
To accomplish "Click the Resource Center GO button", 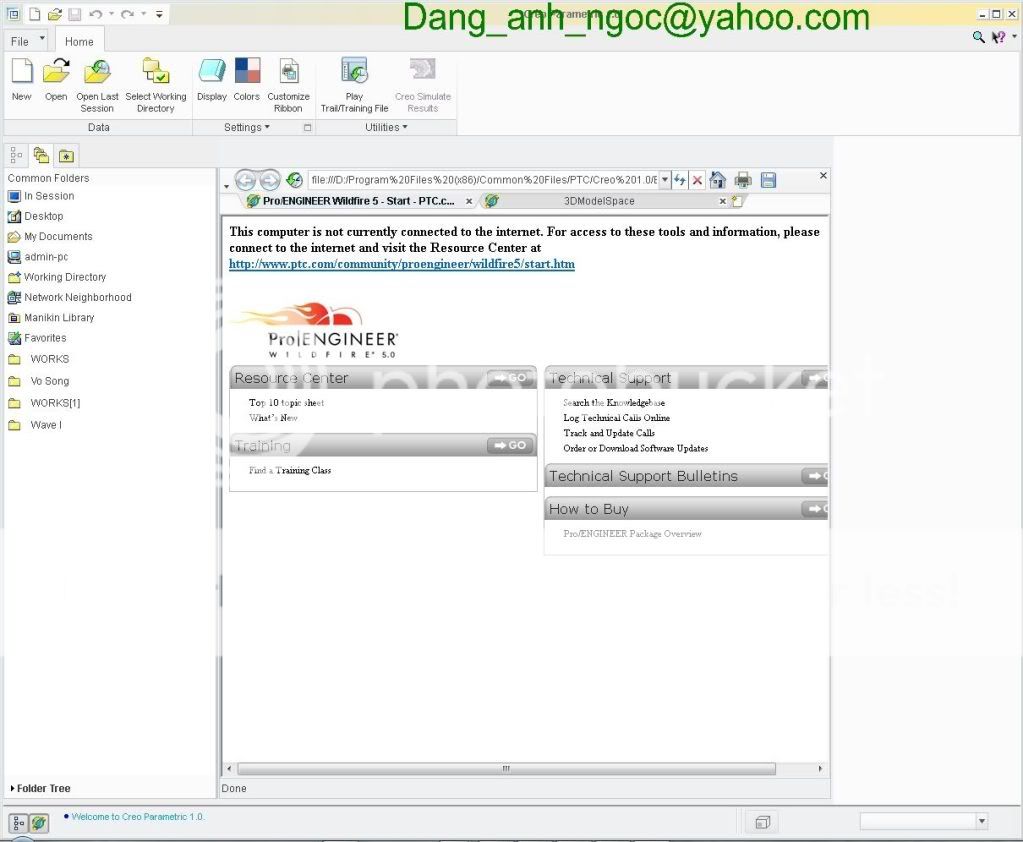I will [512, 378].
